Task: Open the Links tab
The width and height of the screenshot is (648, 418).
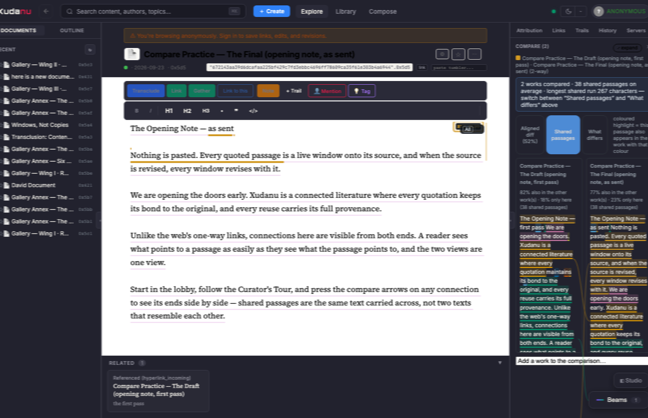Action: [558, 31]
